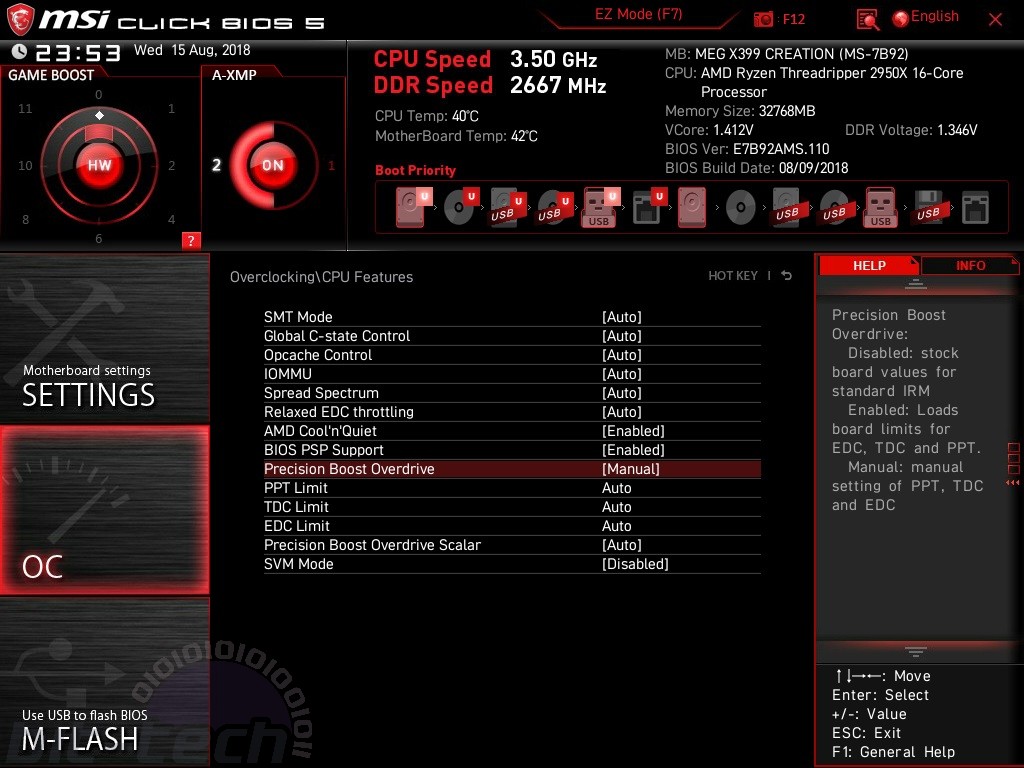Viewport: 1024px width, 768px height.
Task: Select the legacy USB hard drive boot device
Action: pyautogui.click(x=788, y=207)
